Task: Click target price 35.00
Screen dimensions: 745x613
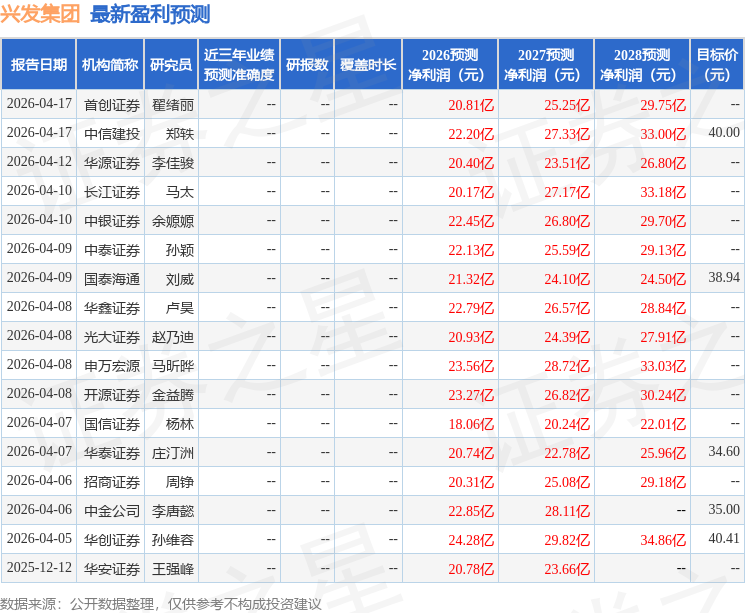Action: [x=724, y=509]
